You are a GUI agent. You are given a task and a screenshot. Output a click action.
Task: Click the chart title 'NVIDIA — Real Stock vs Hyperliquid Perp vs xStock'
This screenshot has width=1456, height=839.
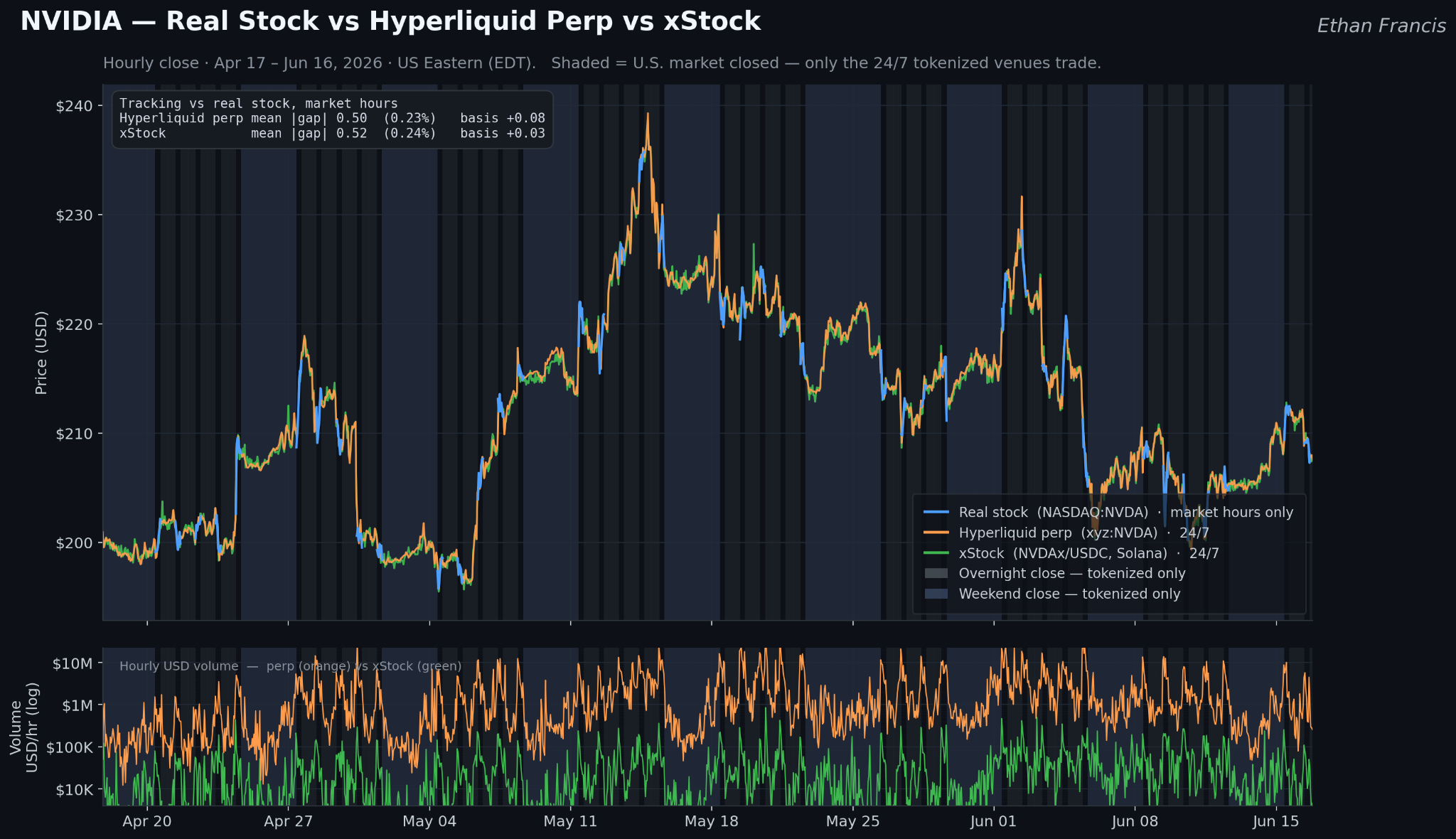[390, 21]
